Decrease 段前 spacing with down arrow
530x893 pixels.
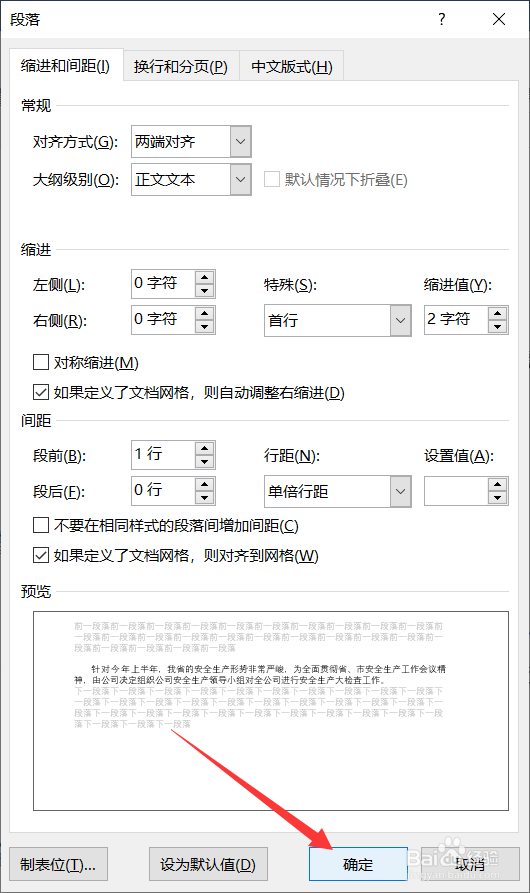pos(204,461)
